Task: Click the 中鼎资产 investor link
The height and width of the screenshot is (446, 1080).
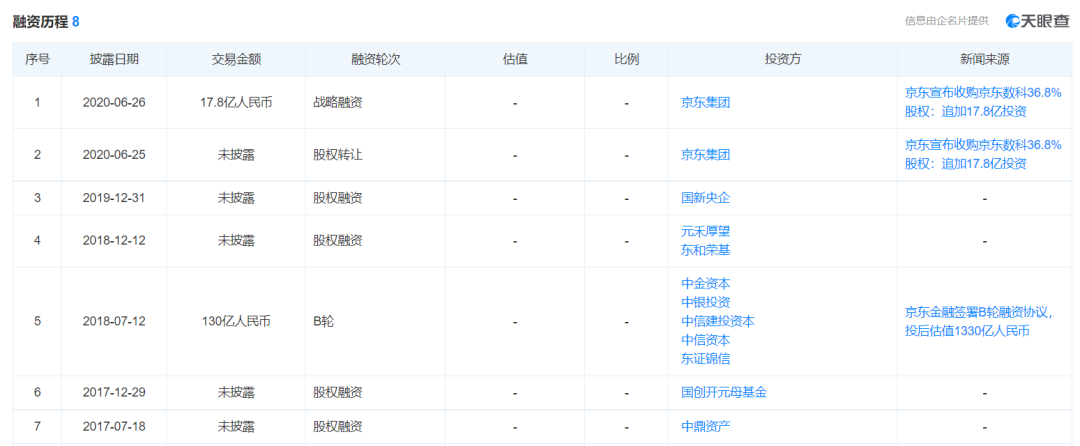Action: [x=705, y=427]
